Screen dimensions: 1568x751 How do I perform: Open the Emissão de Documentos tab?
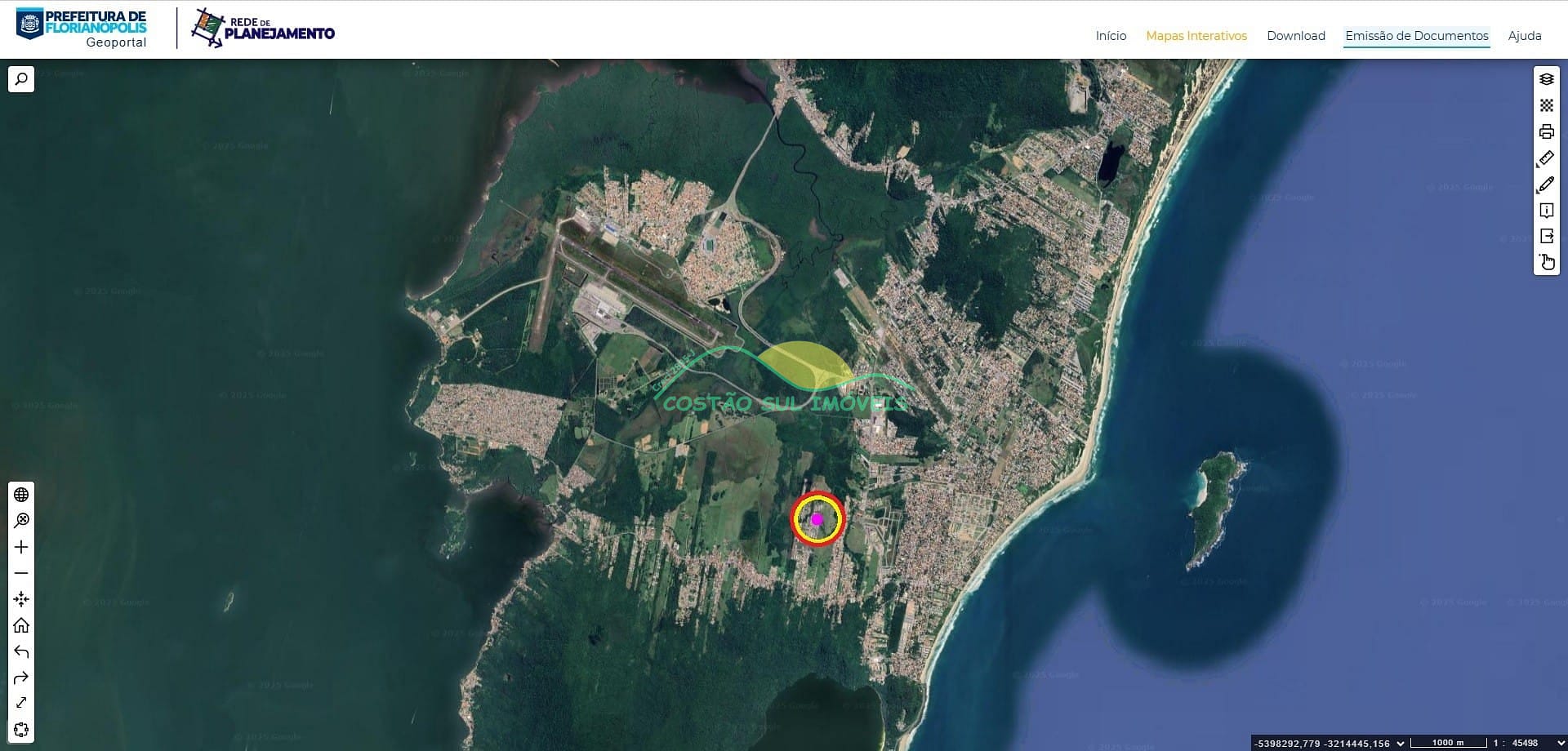[x=1416, y=36]
